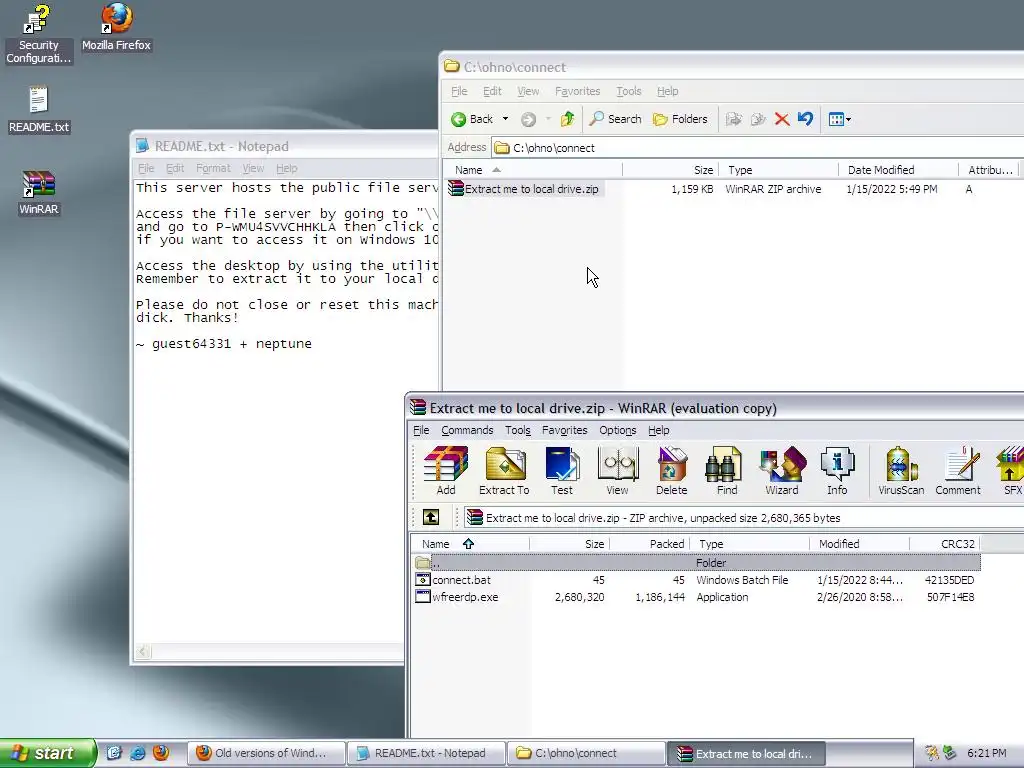Launch the Wizard in WinRAR toolbar
1024x768 pixels.
coord(782,471)
